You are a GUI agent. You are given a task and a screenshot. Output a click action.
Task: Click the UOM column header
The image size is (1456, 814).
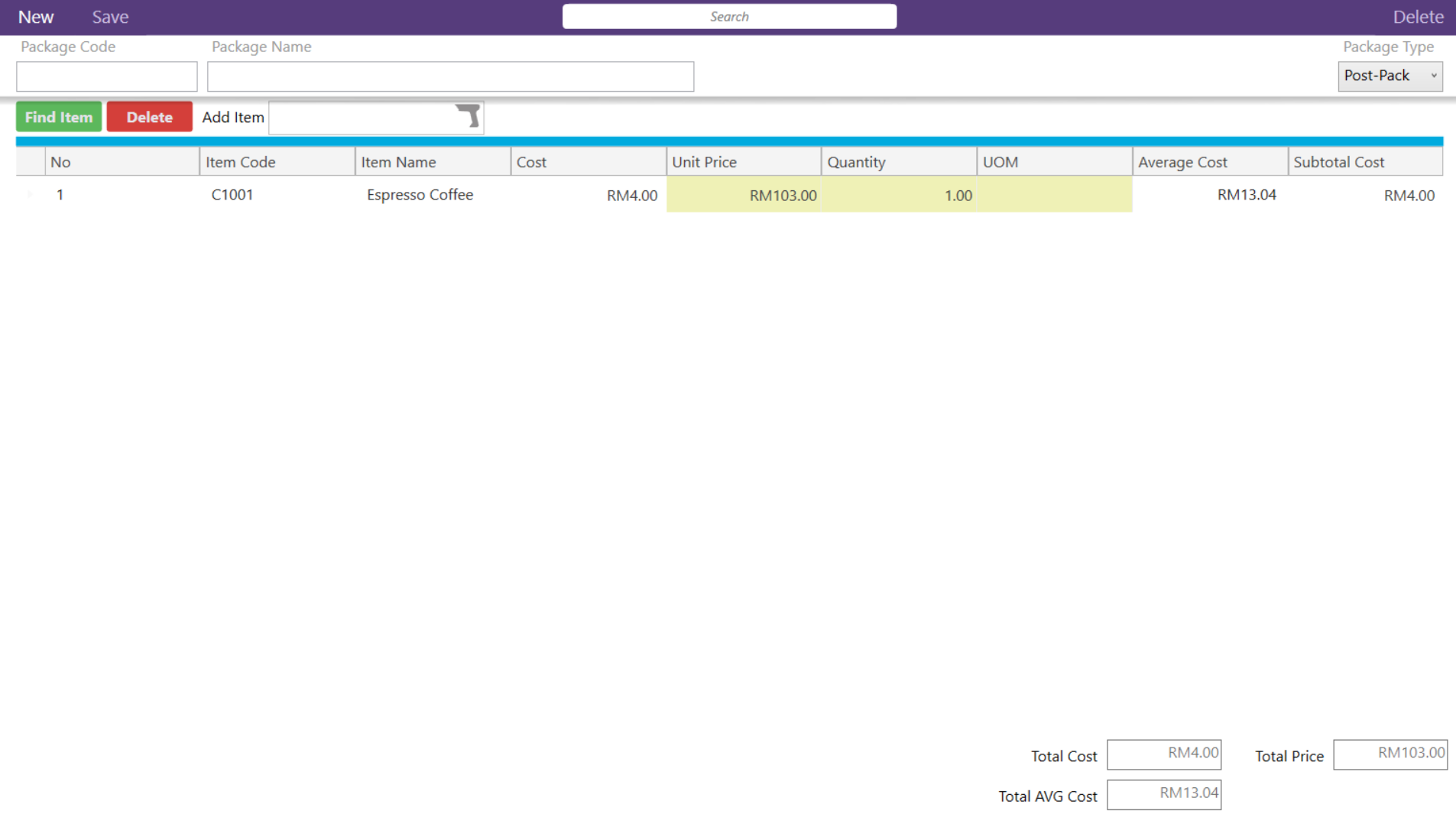tap(1055, 162)
